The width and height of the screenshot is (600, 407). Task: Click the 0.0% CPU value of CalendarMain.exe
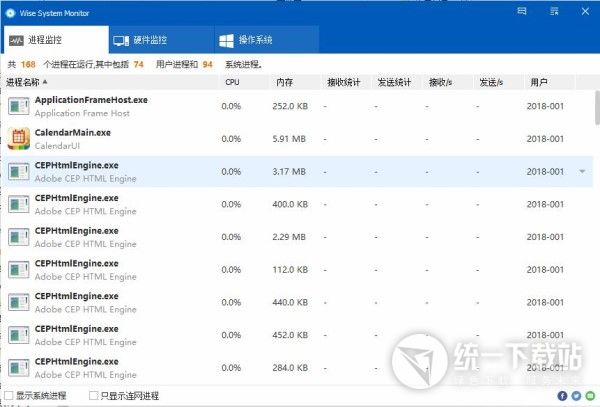pyautogui.click(x=231, y=139)
